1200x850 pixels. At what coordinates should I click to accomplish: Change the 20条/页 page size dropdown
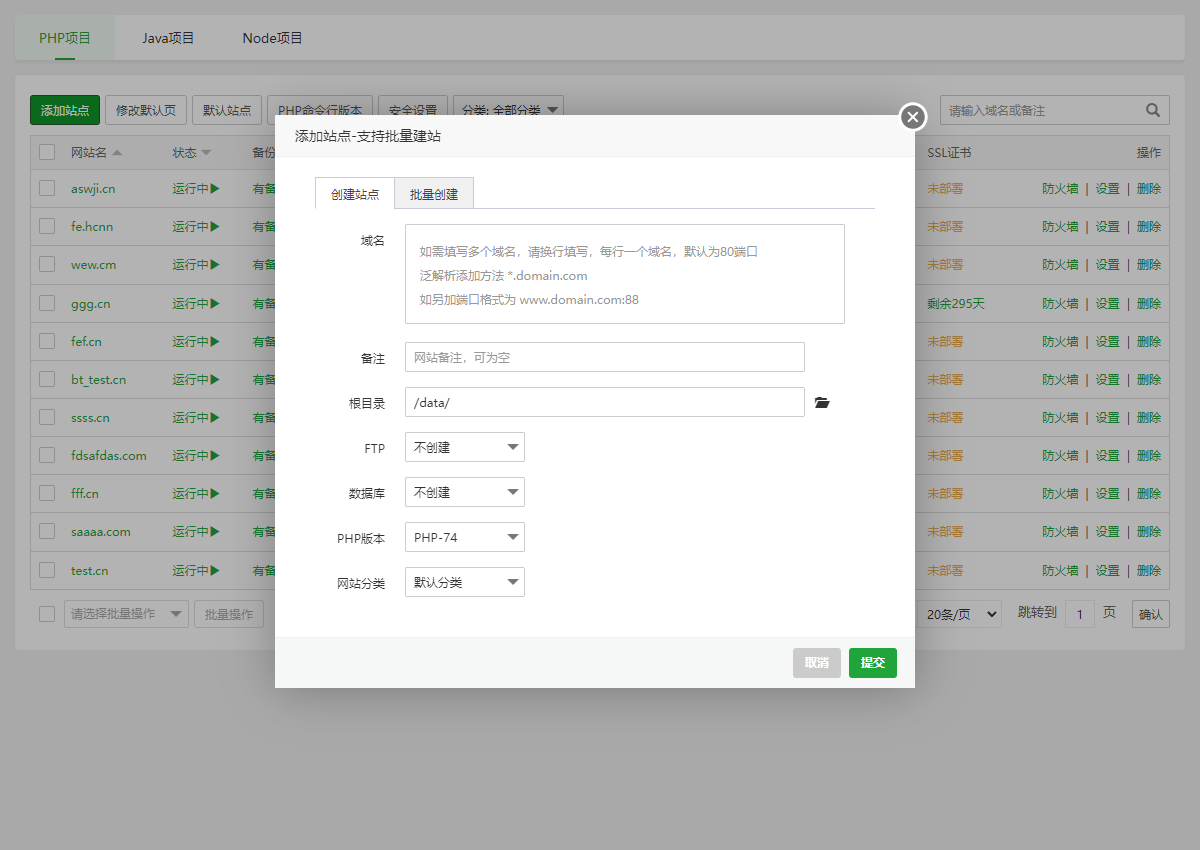[959, 613]
